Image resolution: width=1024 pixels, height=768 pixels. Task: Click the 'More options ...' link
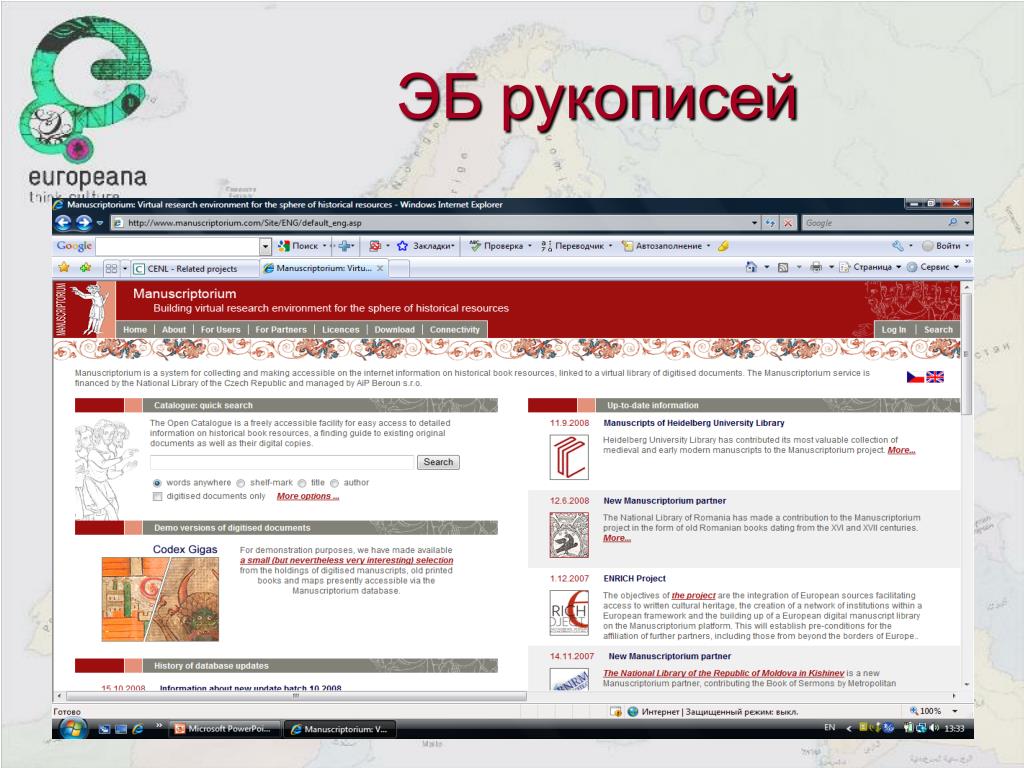(x=308, y=496)
